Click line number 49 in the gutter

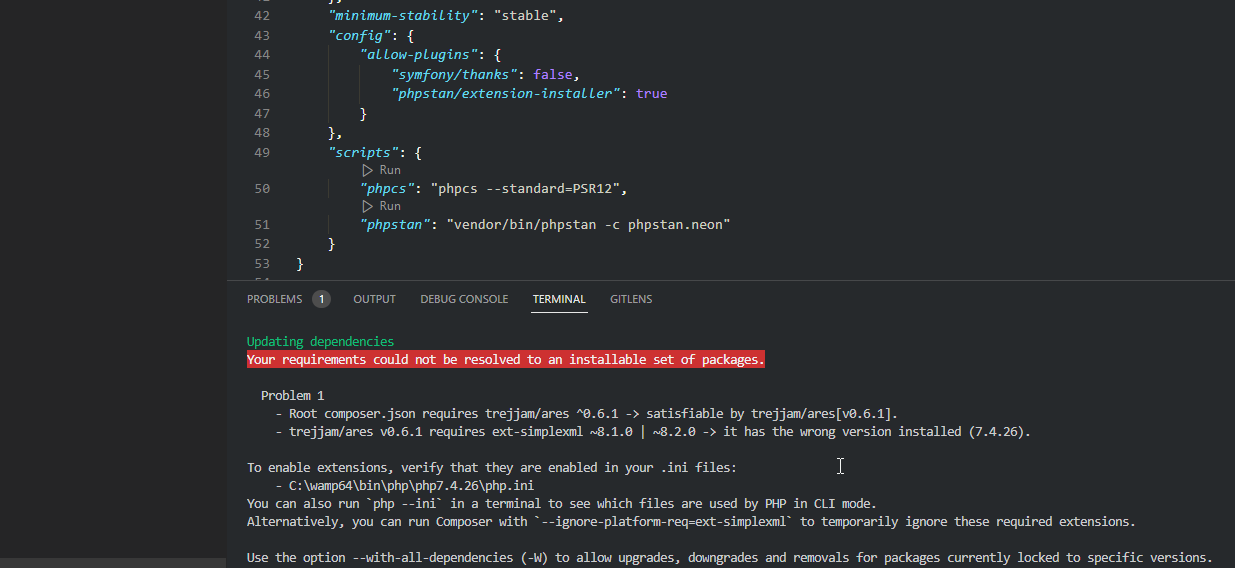[x=262, y=153]
